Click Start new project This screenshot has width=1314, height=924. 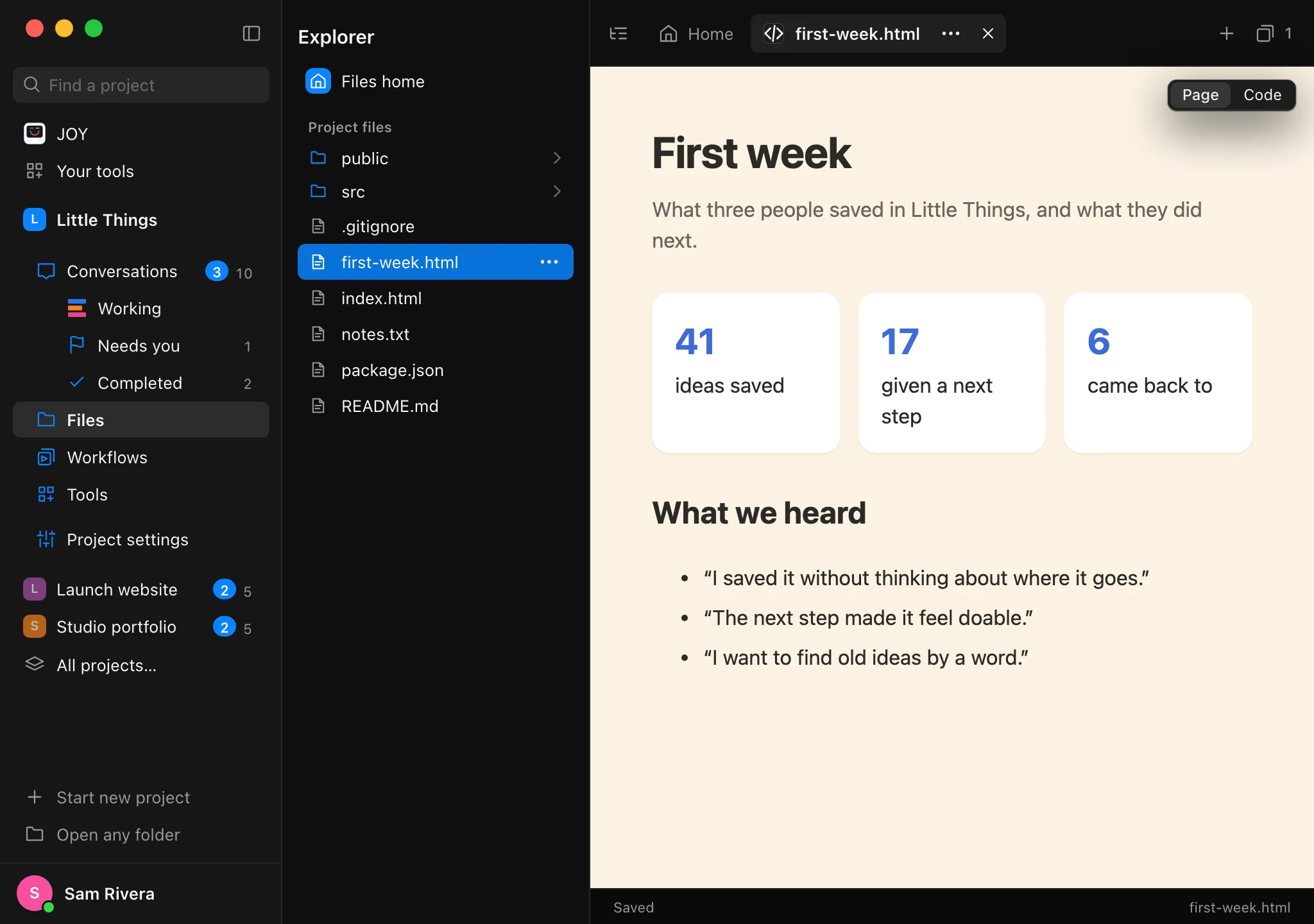(141, 797)
